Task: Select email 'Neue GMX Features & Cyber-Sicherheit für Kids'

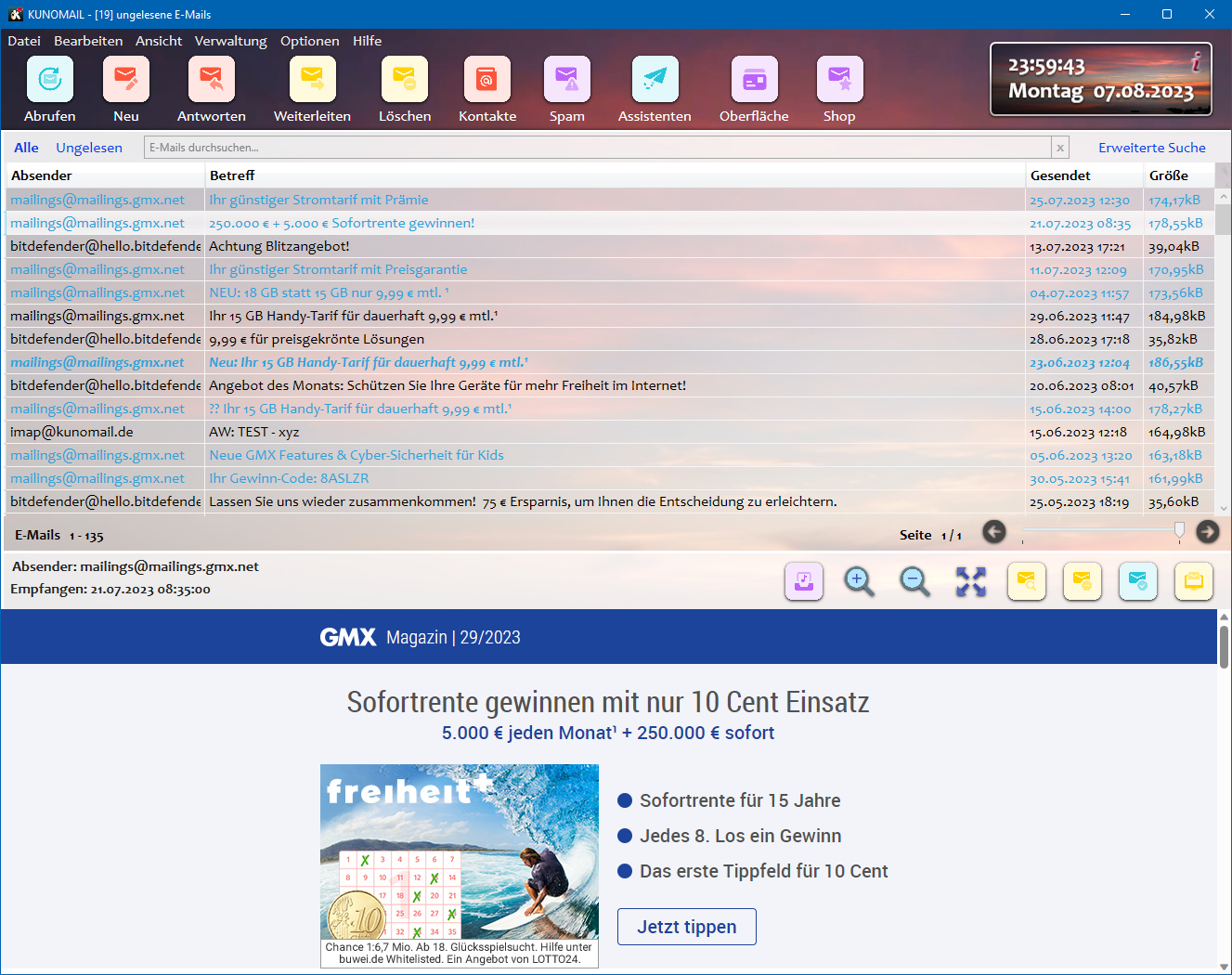Action: [x=611, y=455]
